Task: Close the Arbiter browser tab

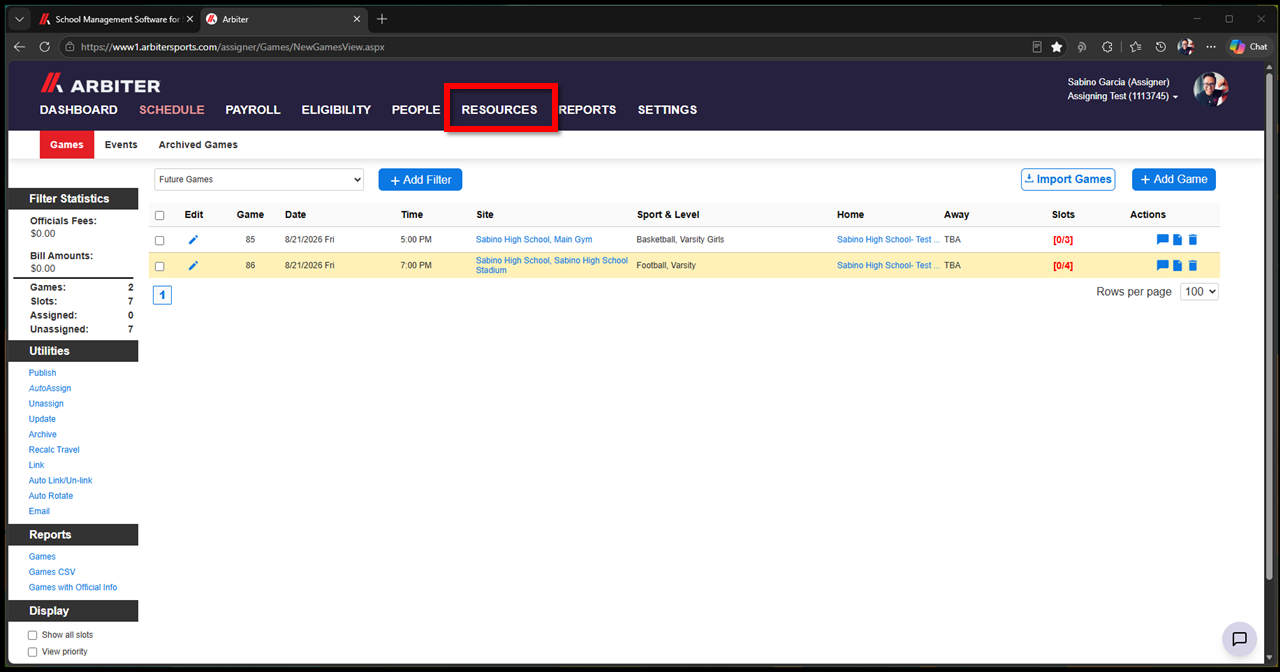Action: click(x=358, y=19)
